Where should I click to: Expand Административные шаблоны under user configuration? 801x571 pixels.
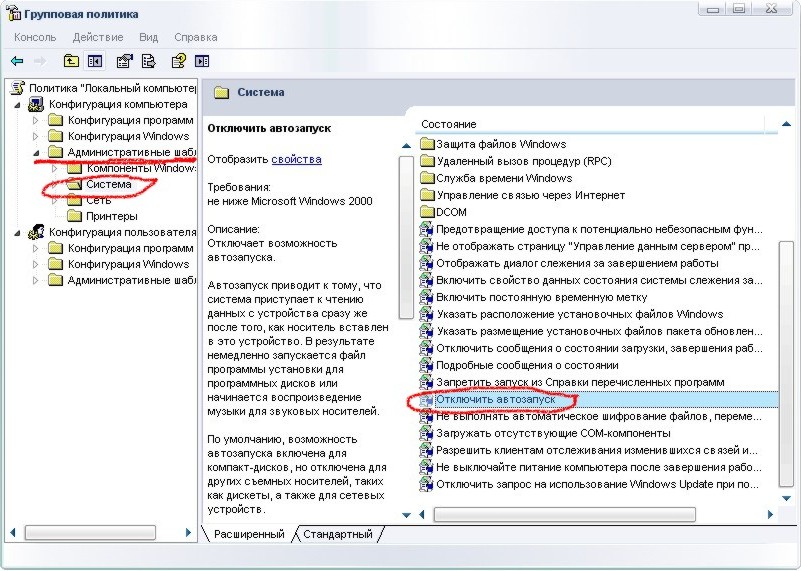[x=35, y=280]
